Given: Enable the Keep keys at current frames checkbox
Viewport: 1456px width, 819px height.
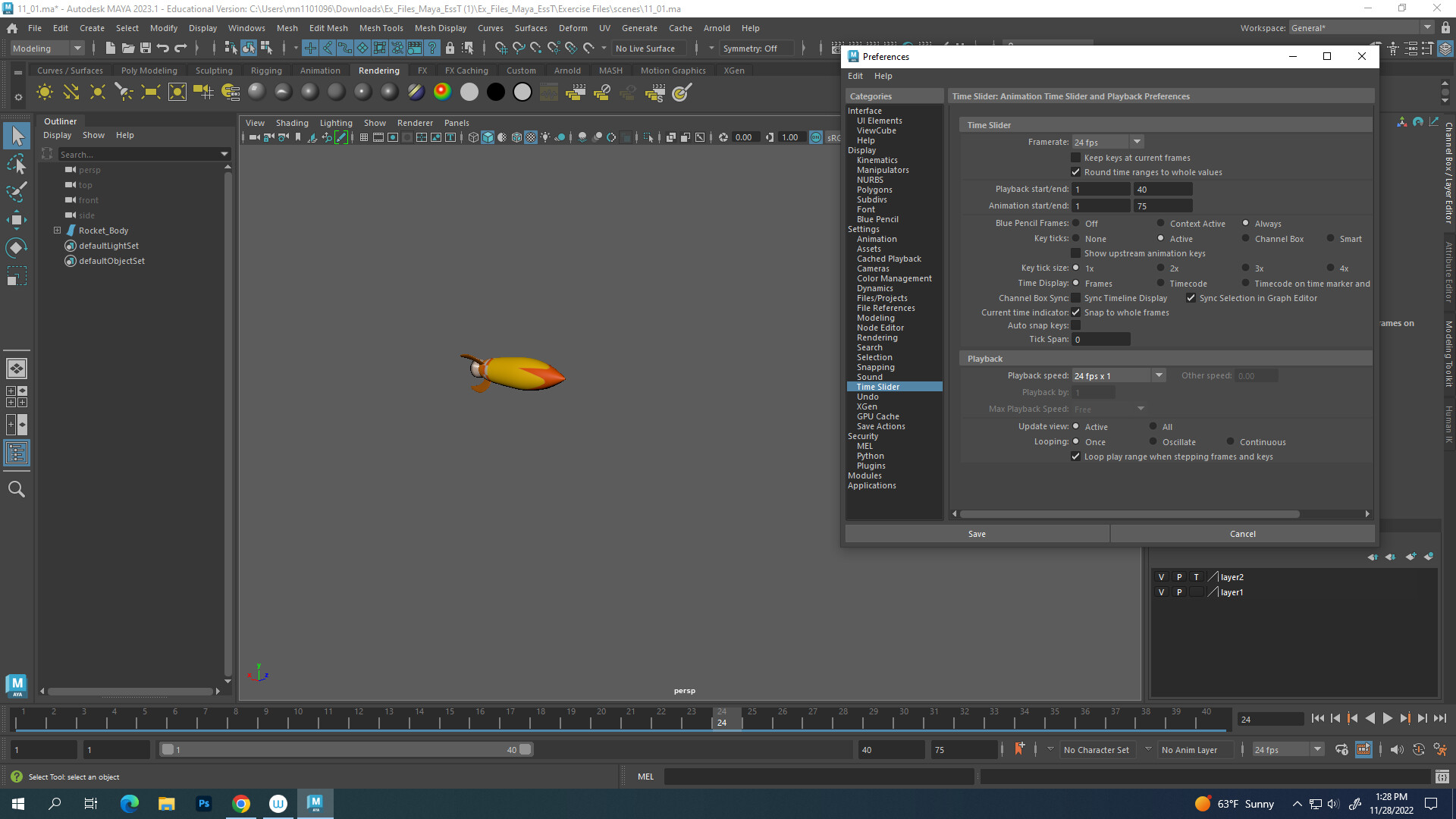Looking at the screenshot, I should (x=1076, y=157).
